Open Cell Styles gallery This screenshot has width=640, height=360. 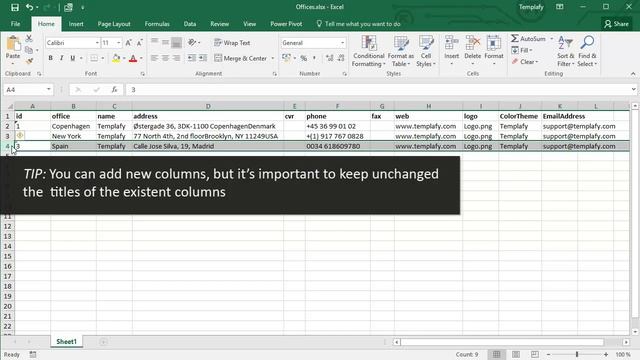(426, 51)
